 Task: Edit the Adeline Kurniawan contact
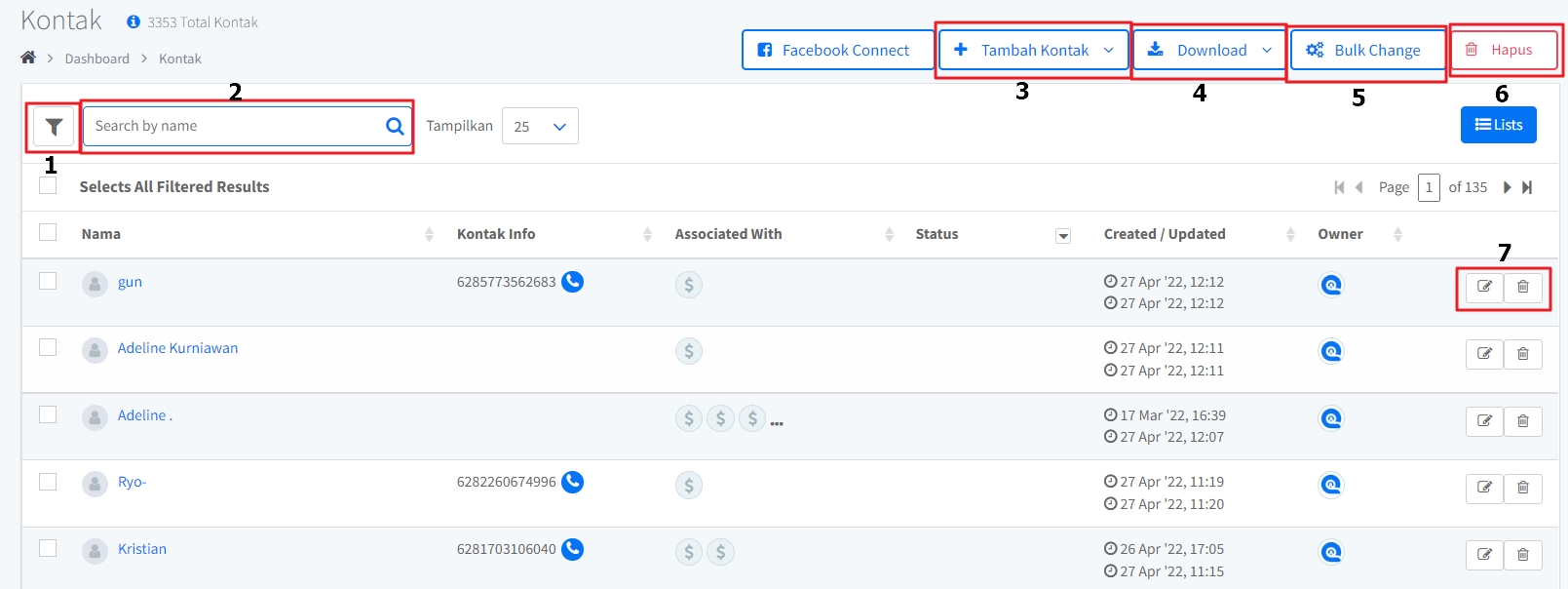coord(1484,354)
